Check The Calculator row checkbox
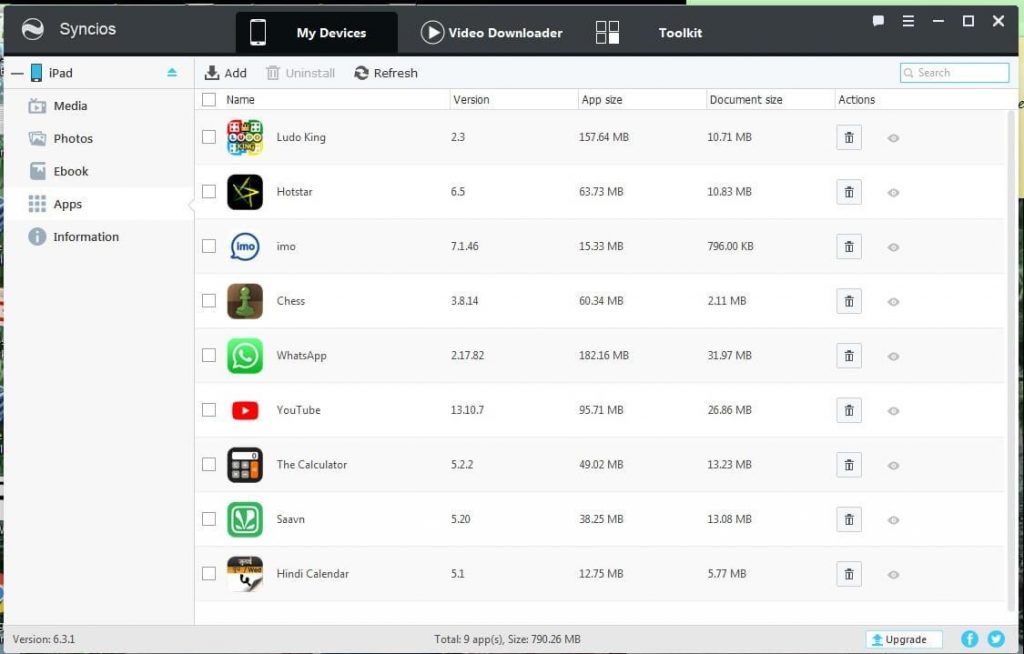The height and width of the screenshot is (654, 1024). coord(209,464)
